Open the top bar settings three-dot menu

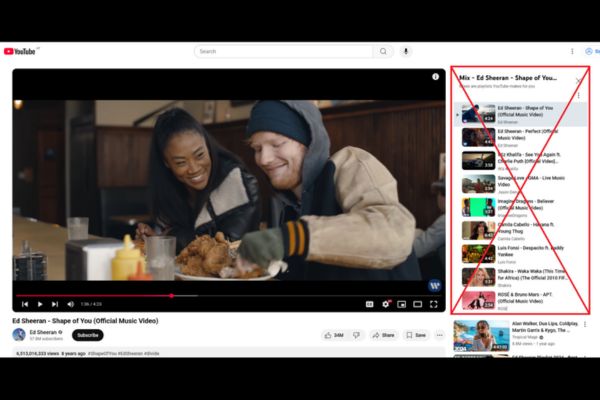pyautogui.click(x=572, y=51)
